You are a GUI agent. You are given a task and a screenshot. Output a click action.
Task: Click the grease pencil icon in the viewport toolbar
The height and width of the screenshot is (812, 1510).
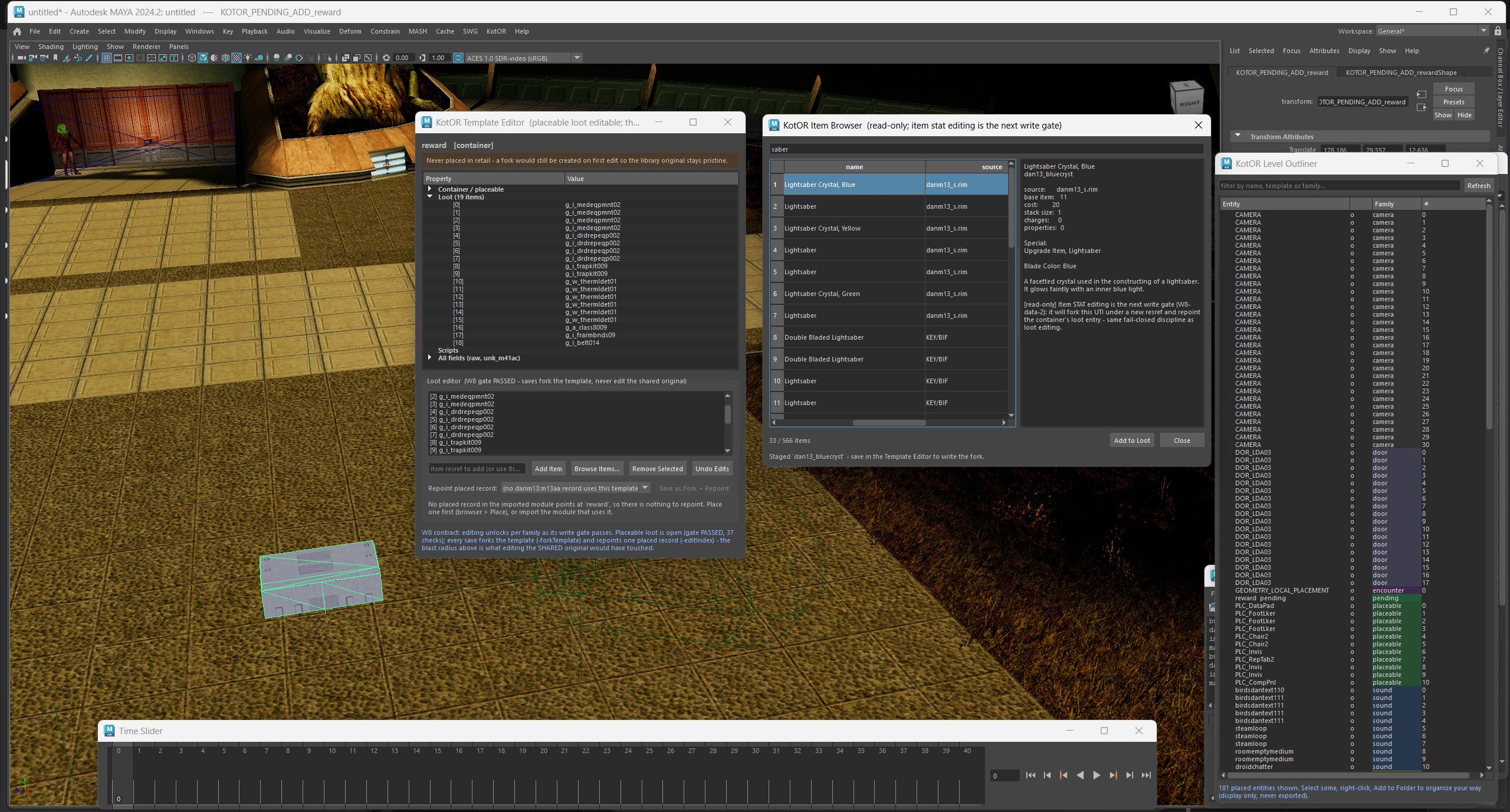point(89,58)
